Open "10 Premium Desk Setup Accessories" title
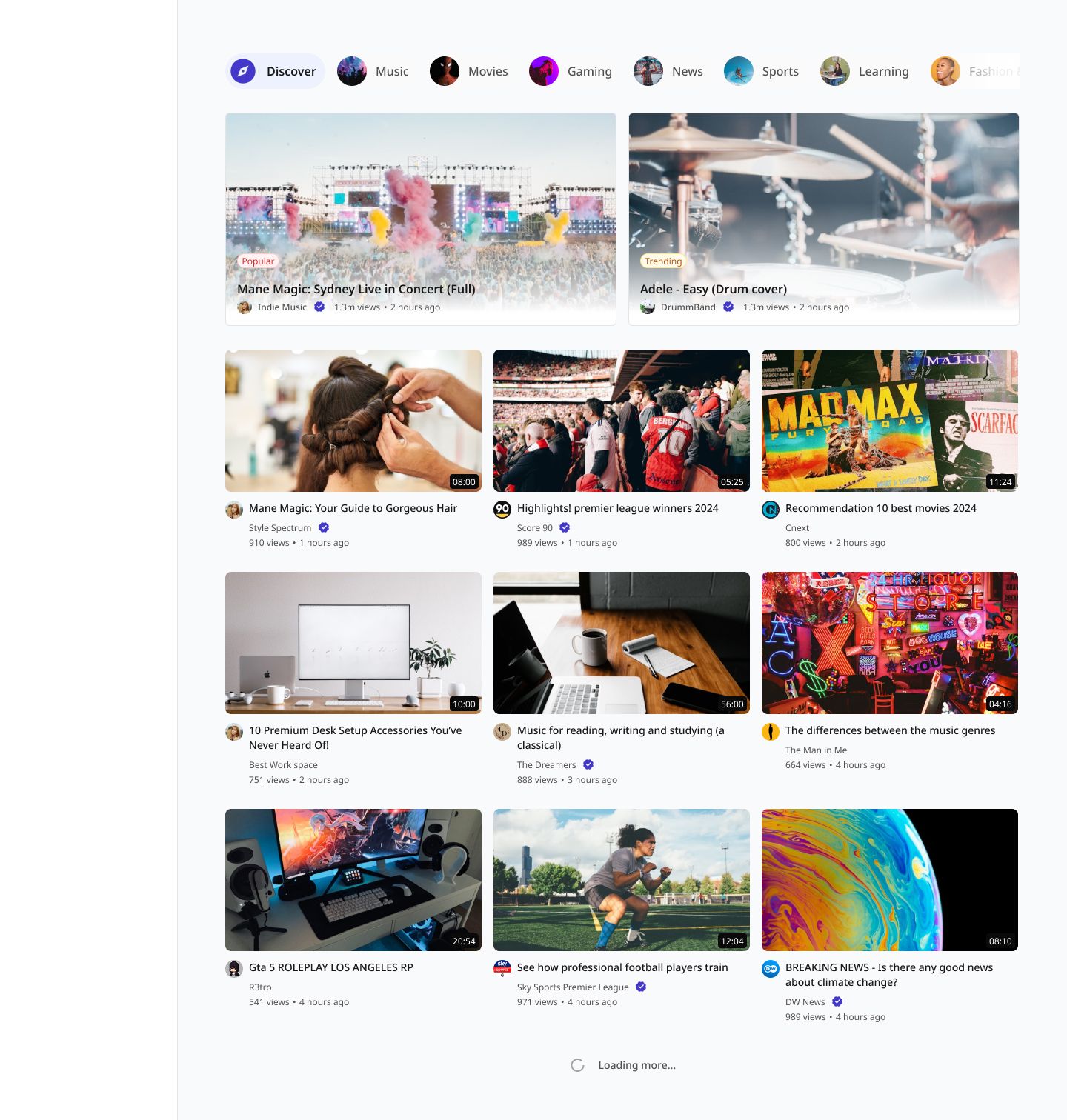Viewport: 1067px width, 1120px height. 356,738
